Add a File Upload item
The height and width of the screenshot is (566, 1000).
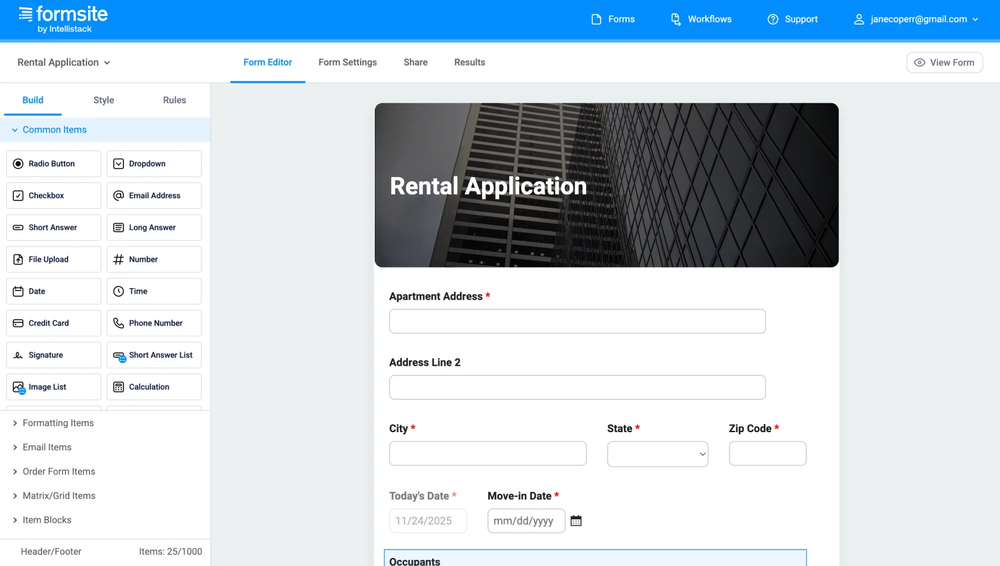pyautogui.click(x=53, y=260)
